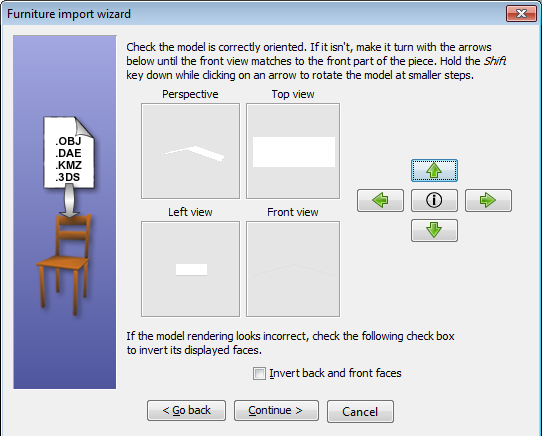The height and width of the screenshot is (436, 542).
Task: Click the 'Front view' label
Action: 293,212
